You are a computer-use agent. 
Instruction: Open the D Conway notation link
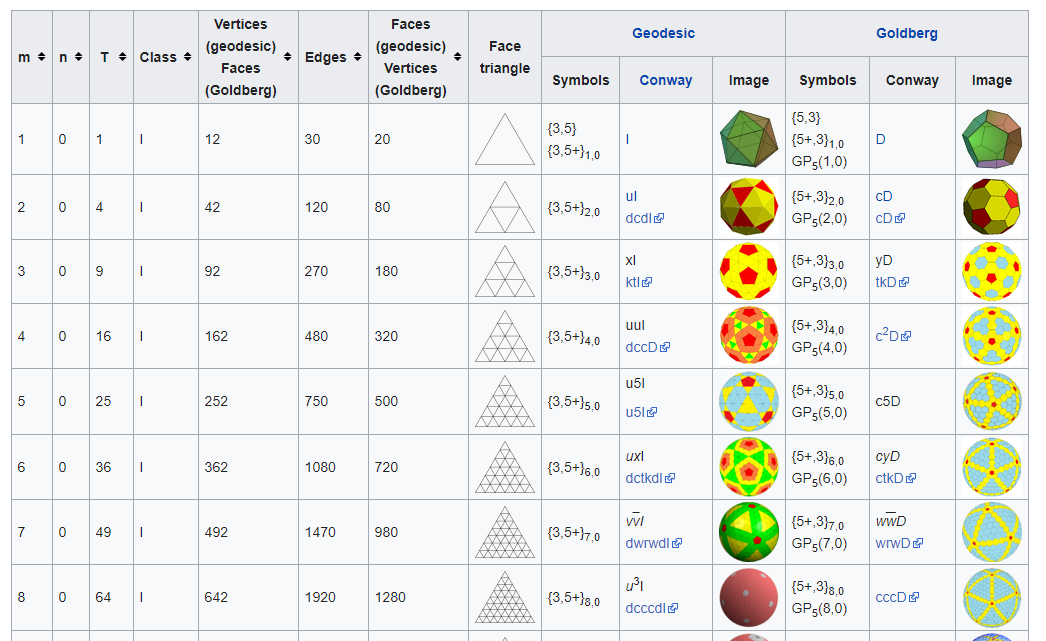[881, 140]
